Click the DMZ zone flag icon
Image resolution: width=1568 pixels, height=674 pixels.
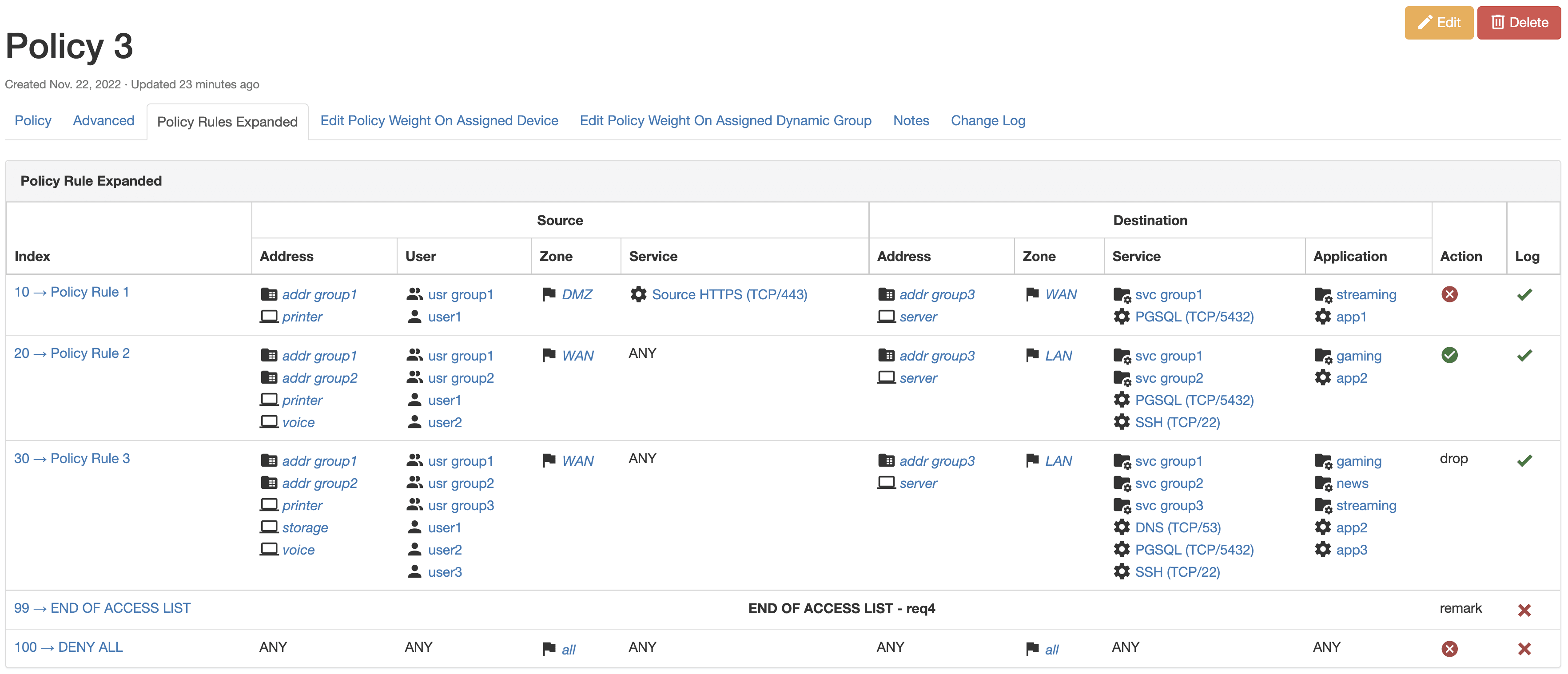pos(549,294)
